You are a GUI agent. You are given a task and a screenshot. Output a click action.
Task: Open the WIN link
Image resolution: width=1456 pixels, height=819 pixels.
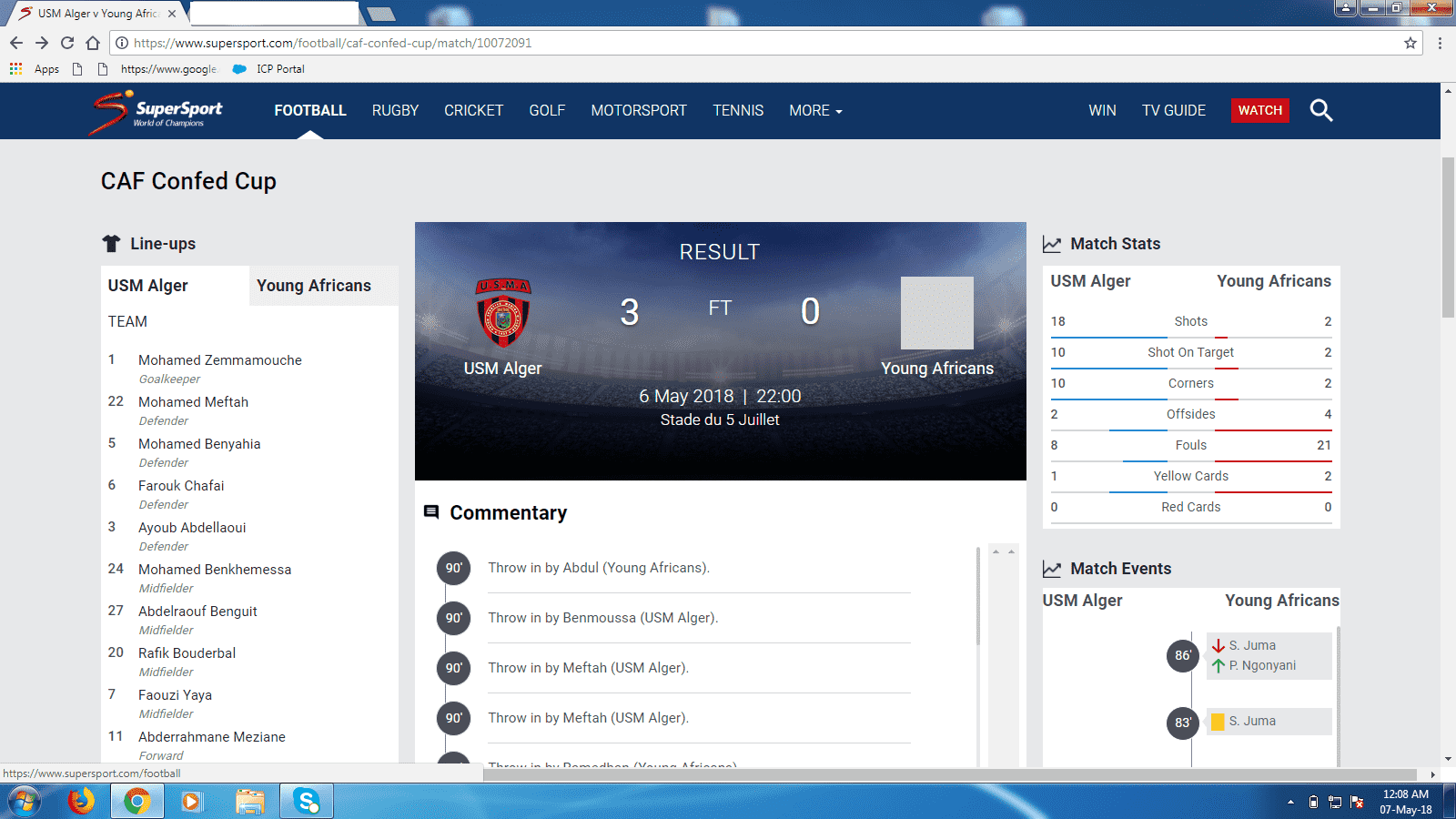[1102, 110]
